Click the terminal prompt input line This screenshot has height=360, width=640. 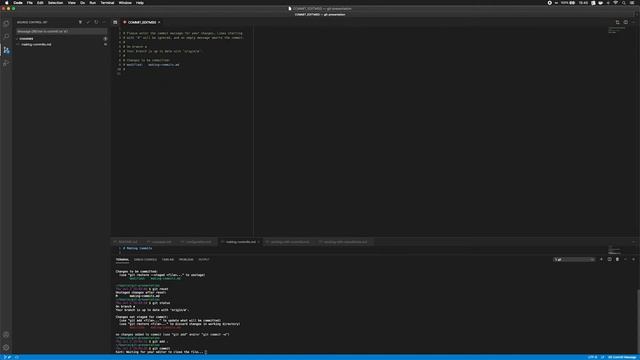[161, 352]
